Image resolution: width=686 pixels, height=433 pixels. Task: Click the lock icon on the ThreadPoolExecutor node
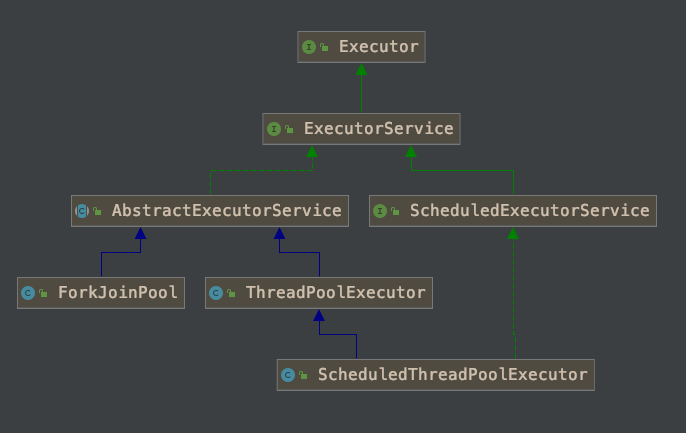[x=231, y=293]
